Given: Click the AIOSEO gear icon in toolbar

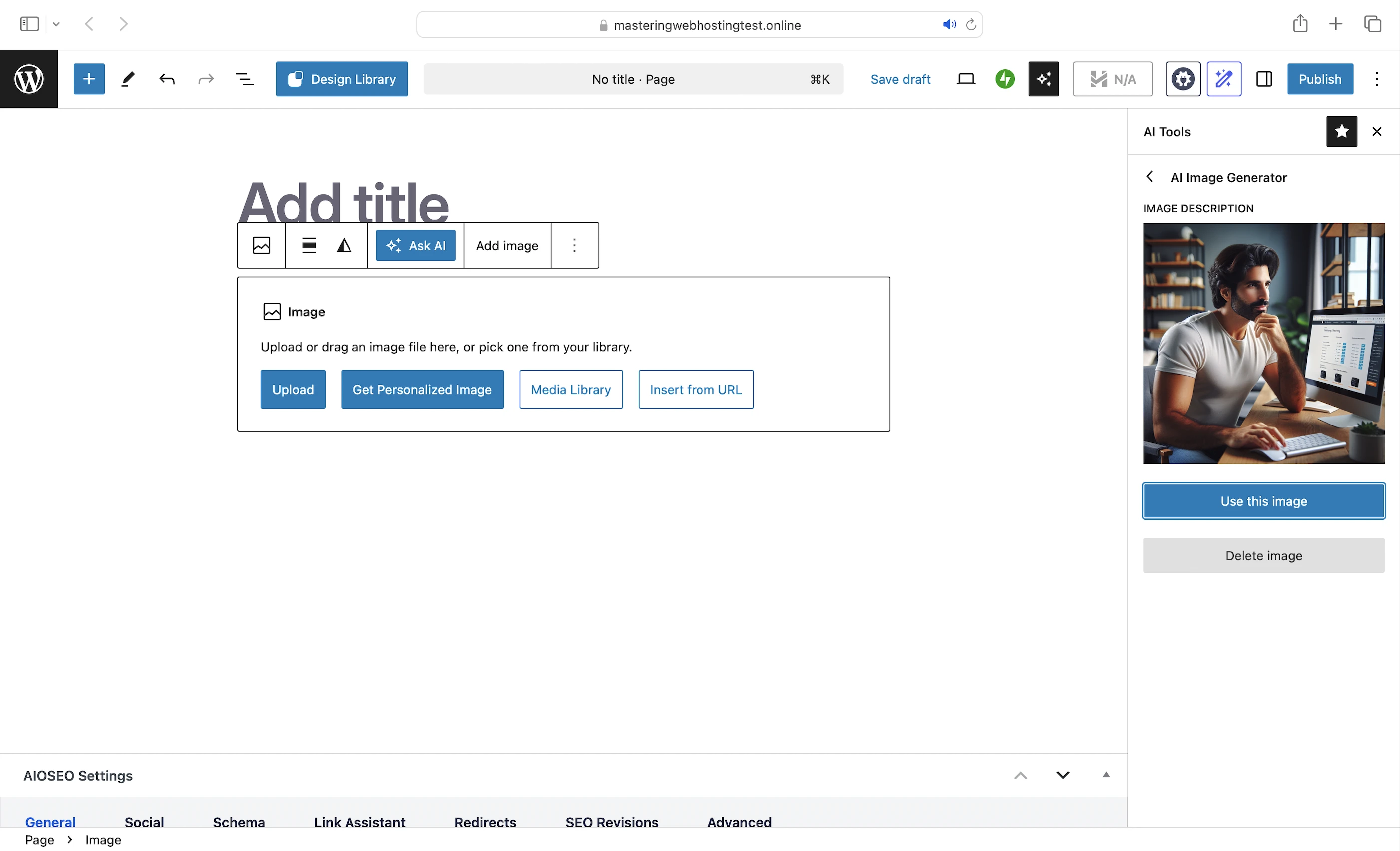Looking at the screenshot, I should (1183, 79).
